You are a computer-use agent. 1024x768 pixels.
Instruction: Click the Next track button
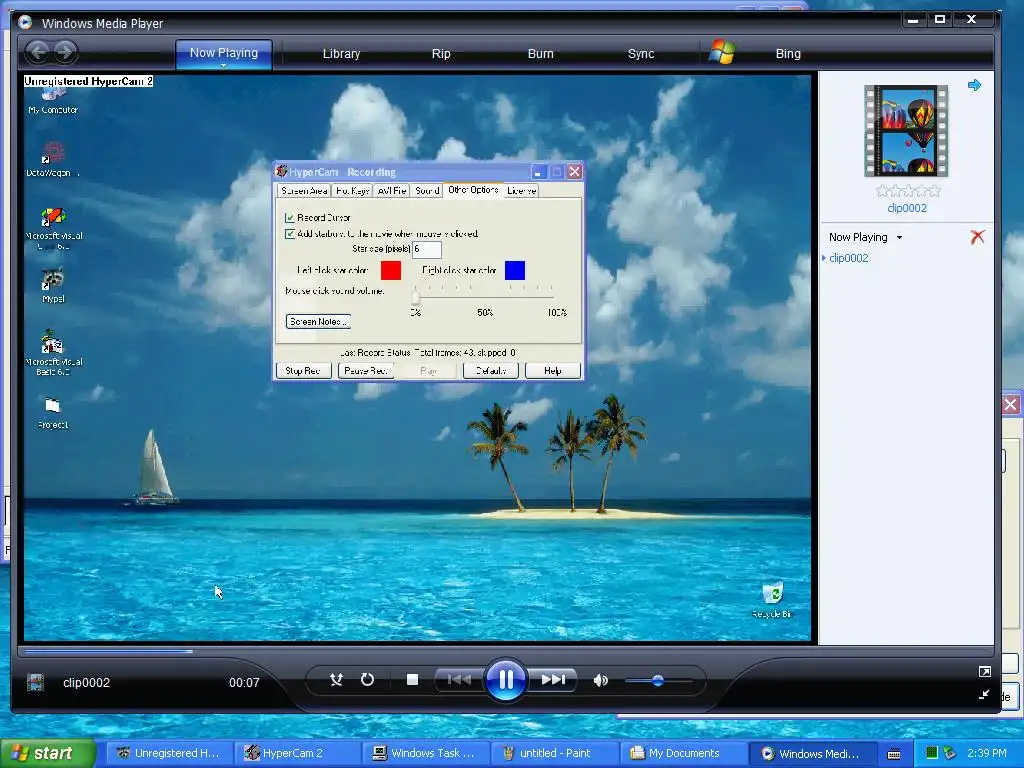pos(553,680)
